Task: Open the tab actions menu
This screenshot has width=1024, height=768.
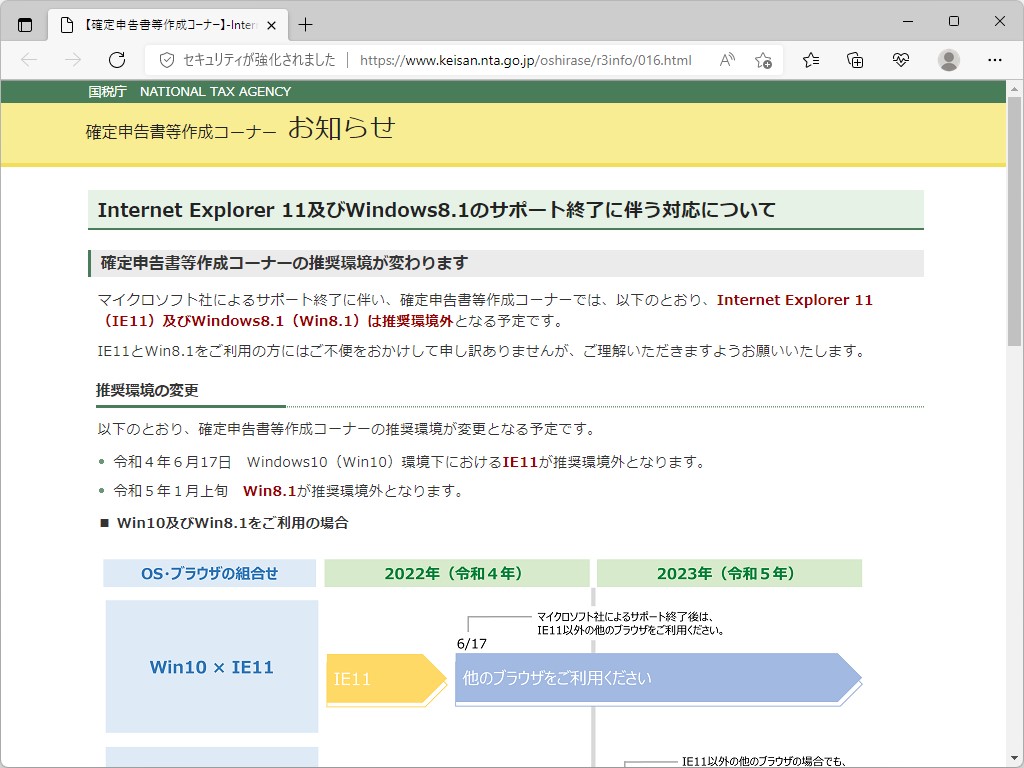Action: [24, 24]
